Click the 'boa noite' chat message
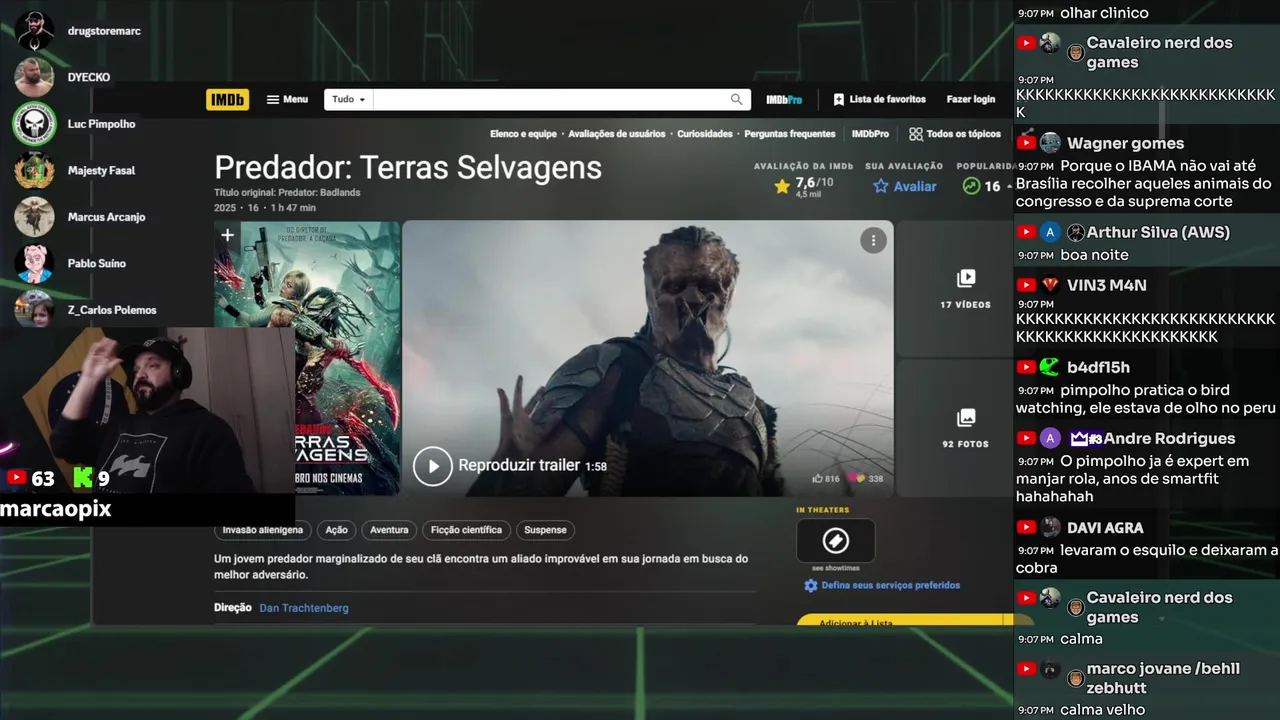Viewport: 1280px width, 720px height. [1094, 255]
